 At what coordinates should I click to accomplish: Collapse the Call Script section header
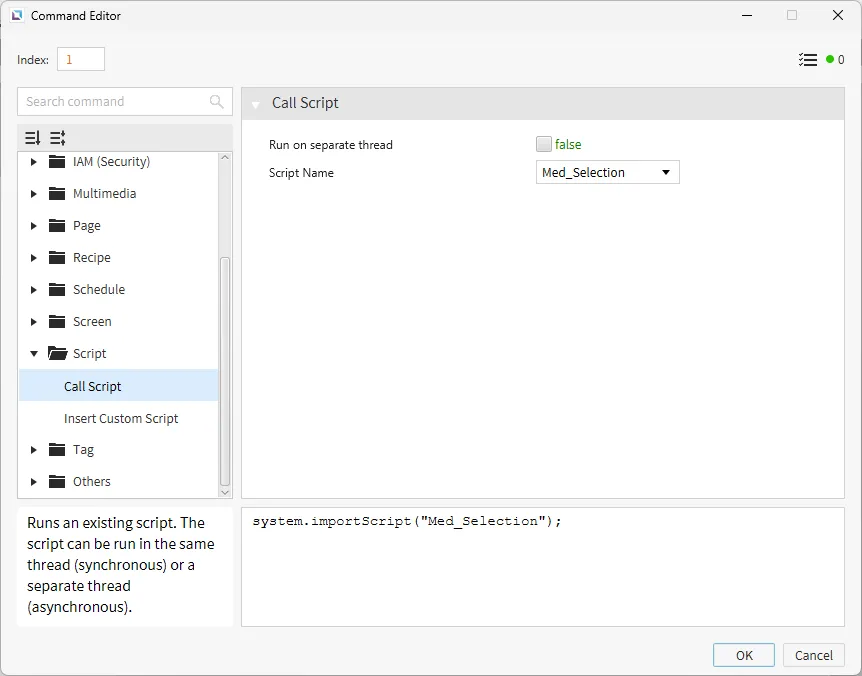click(x=256, y=103)
